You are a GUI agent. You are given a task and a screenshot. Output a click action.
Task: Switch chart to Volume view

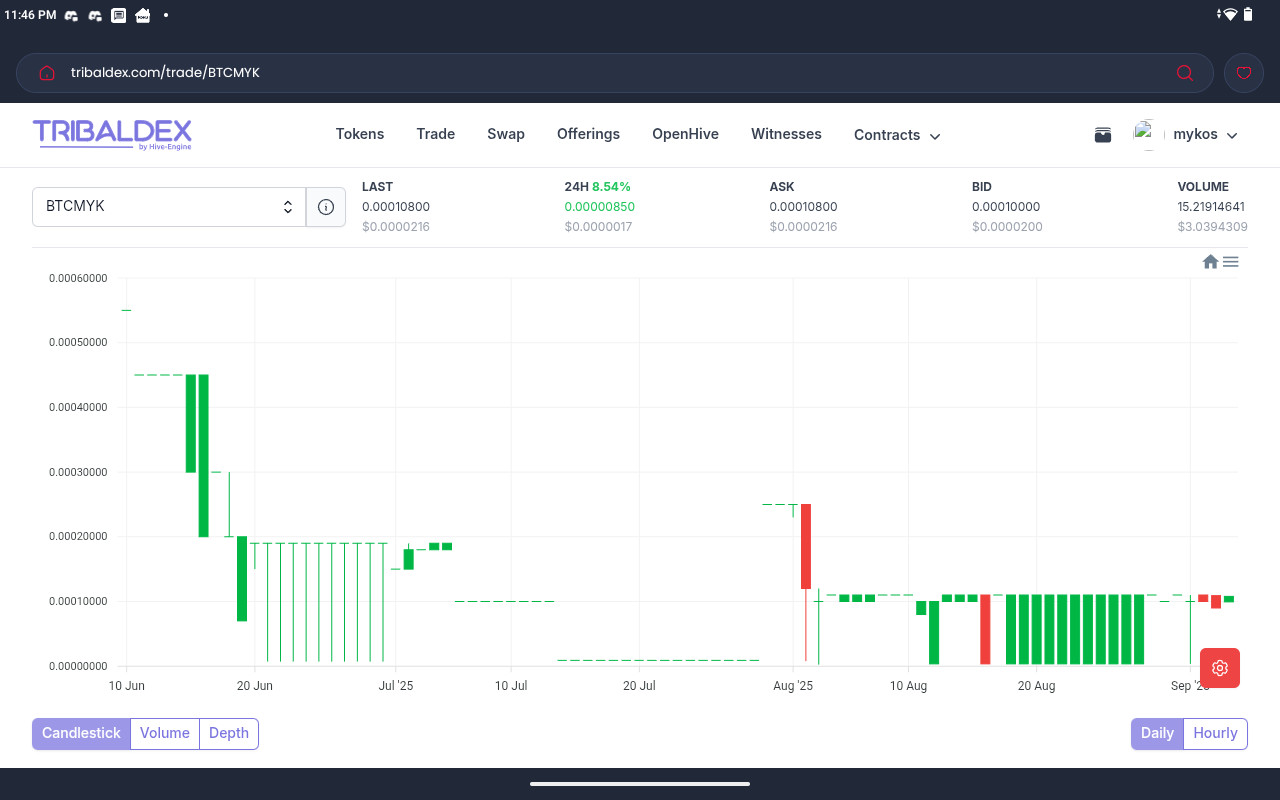click(165, 733)
